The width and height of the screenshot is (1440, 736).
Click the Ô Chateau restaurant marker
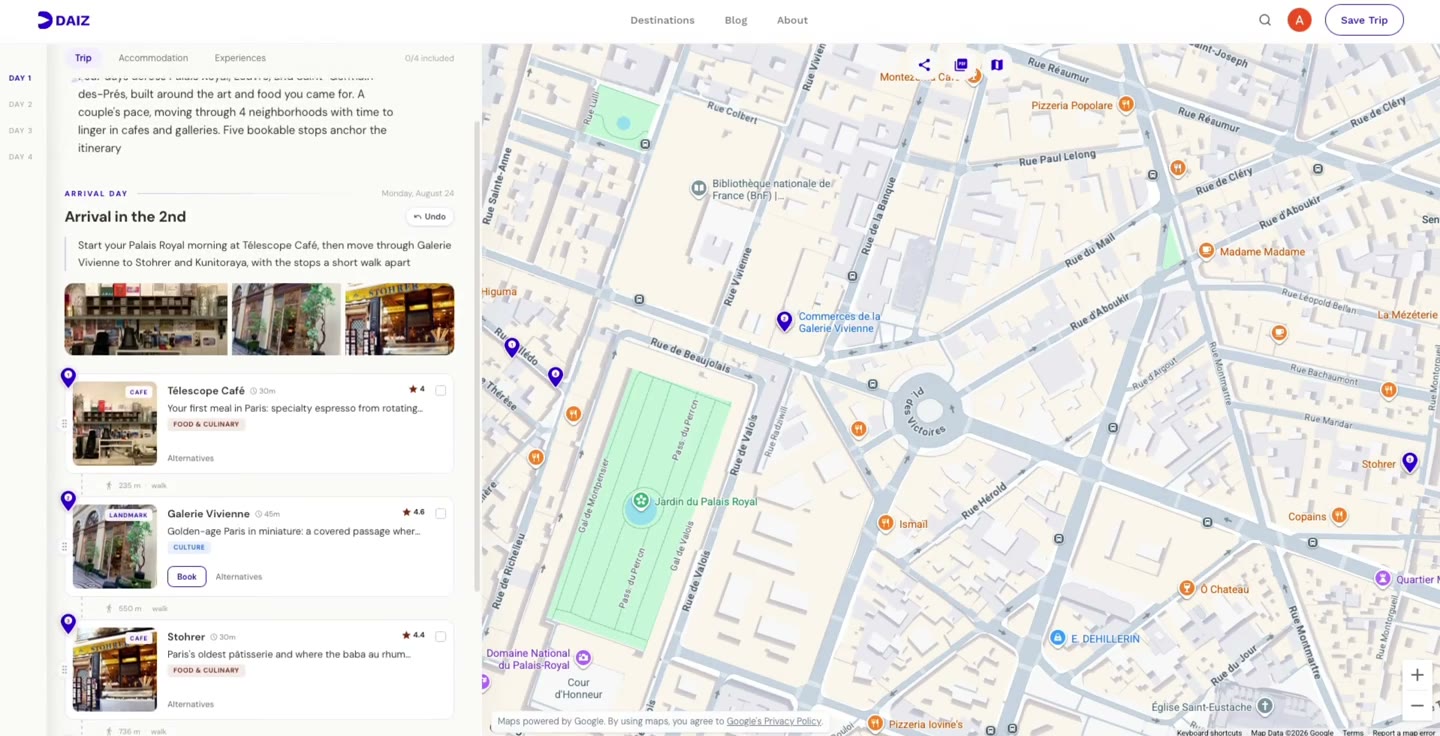coord(1186,588)
